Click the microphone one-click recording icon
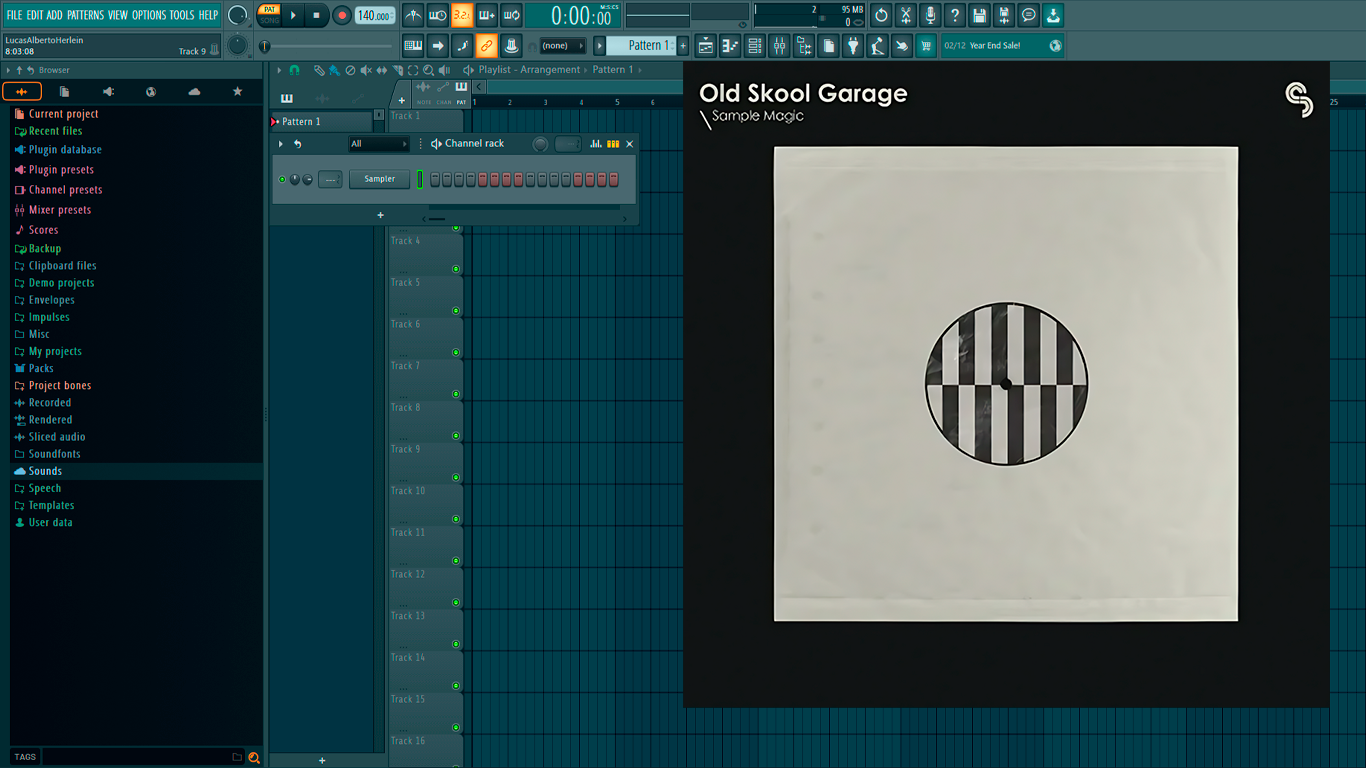The height and width of the screenshot is (768, 1366). (930, 15)
